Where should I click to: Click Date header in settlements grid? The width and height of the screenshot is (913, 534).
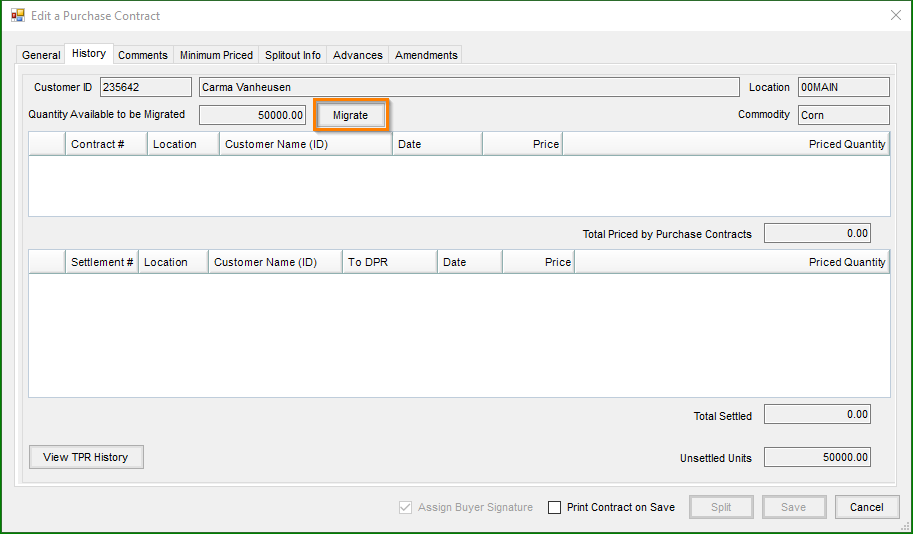point(469,262)
